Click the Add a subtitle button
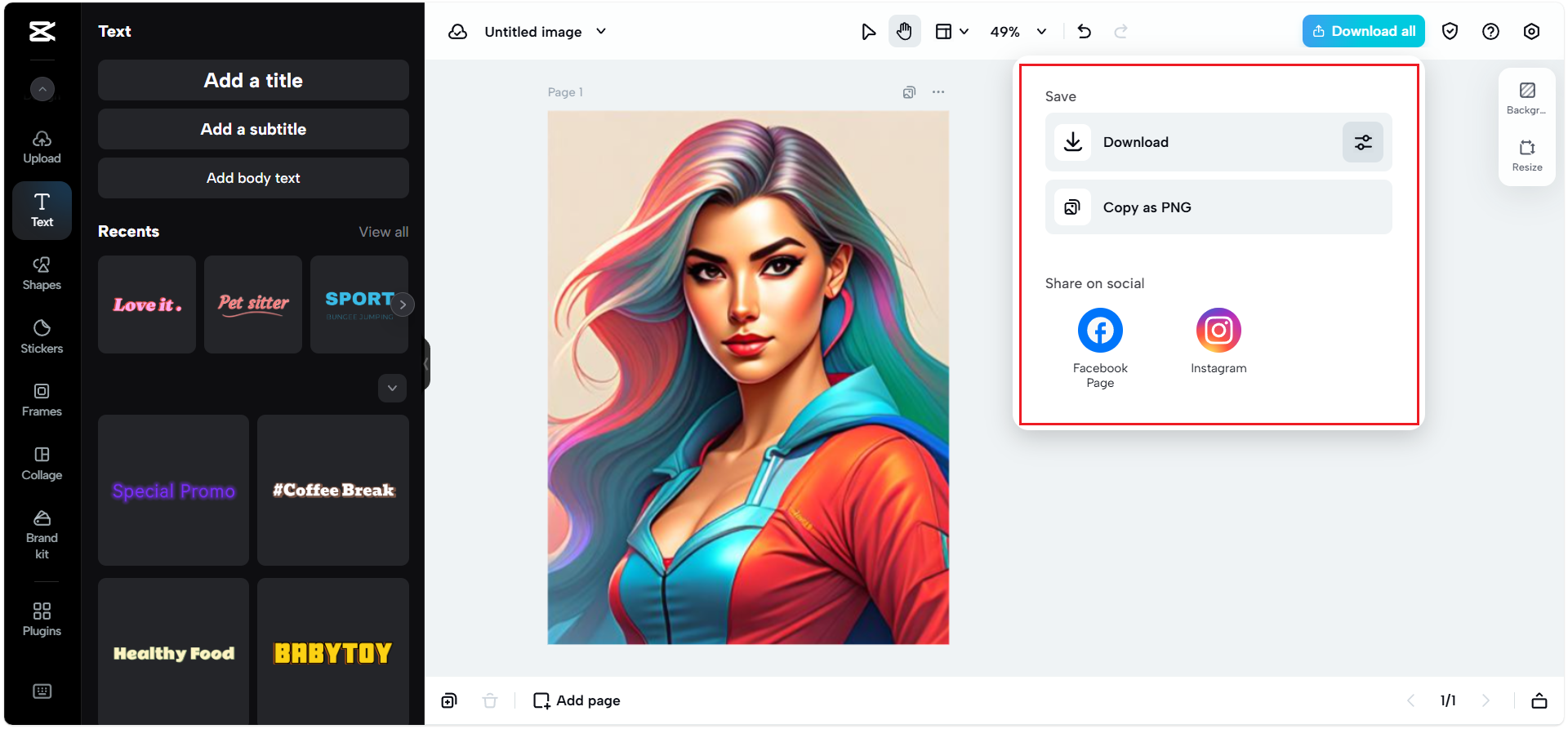 [253, 129]
